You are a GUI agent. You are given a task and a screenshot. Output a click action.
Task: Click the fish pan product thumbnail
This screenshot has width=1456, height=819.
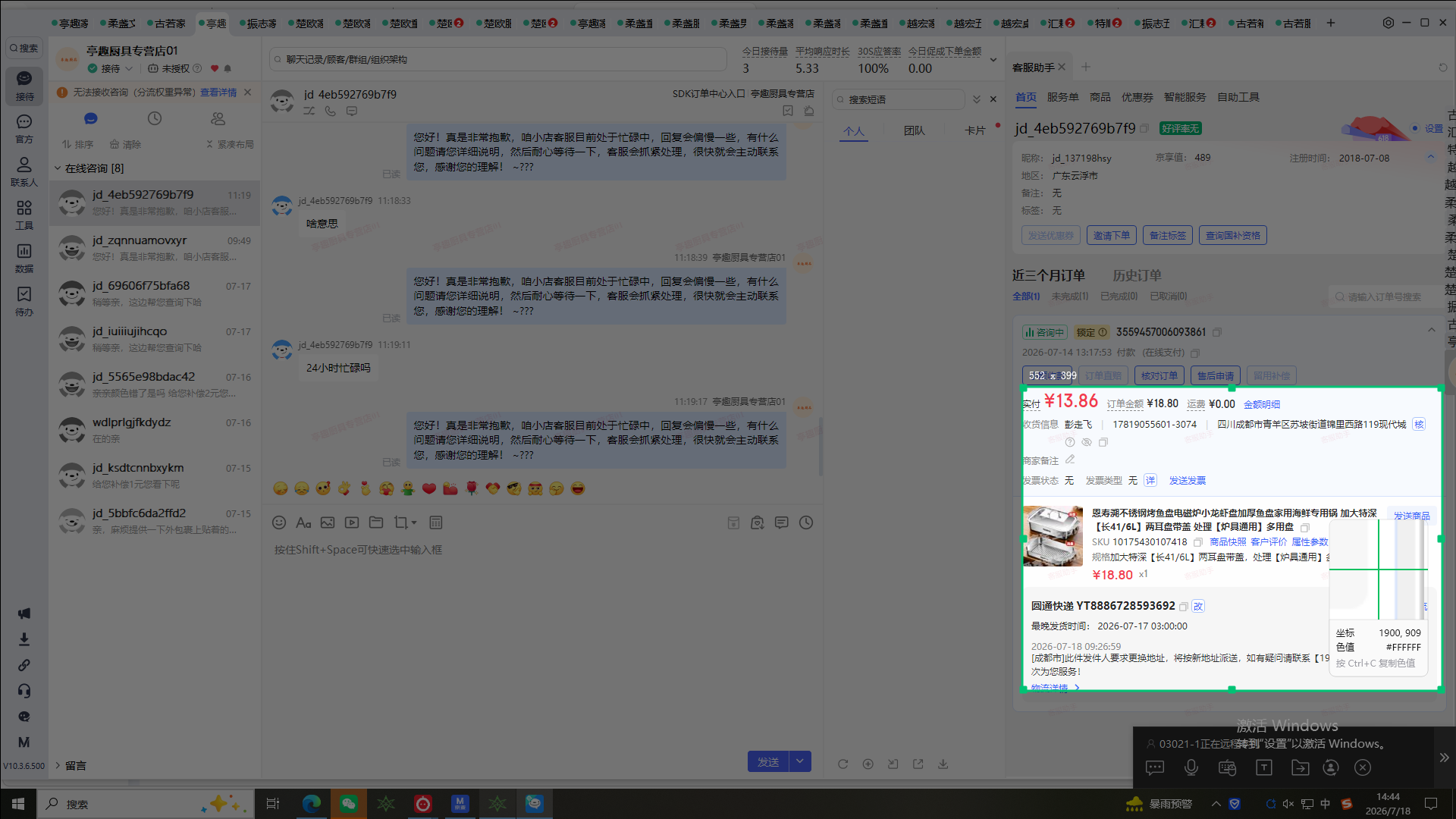1053,536
